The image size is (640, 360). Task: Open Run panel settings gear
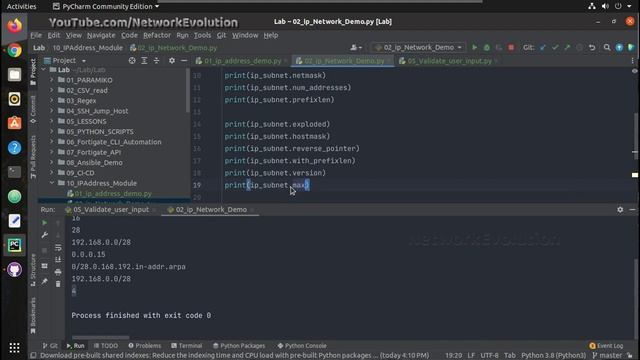[x=620, y=209]
